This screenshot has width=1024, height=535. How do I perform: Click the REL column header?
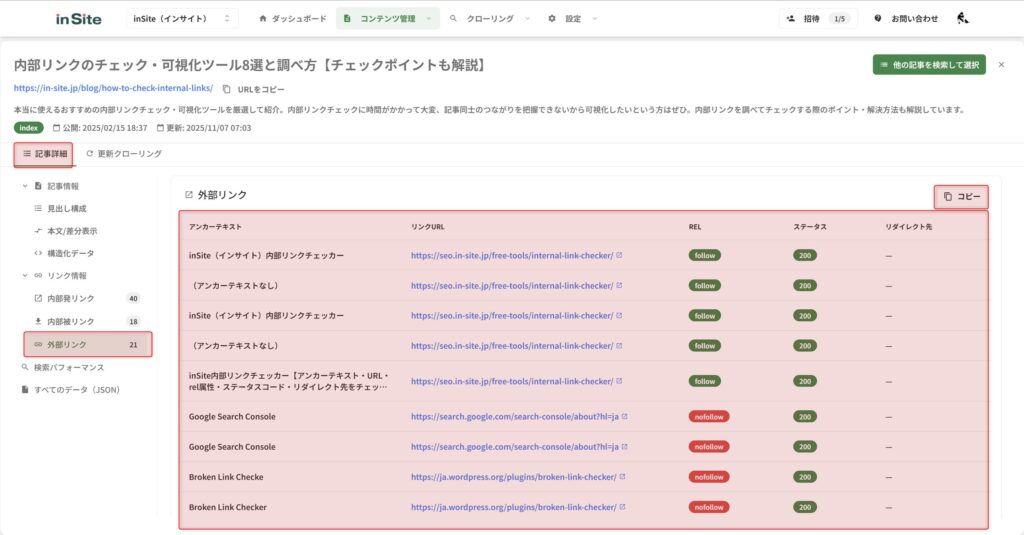pyautogui.click(x=695, y=227)
